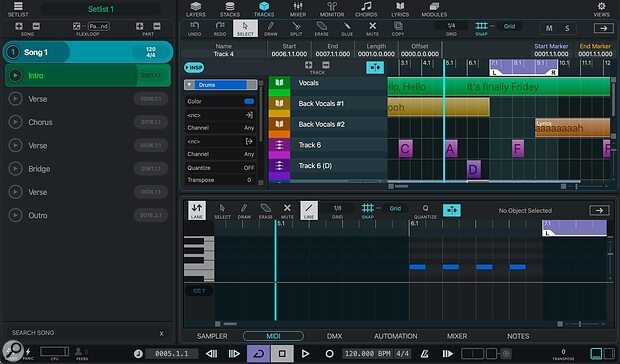Toggle follow-playhead button in MIDI editor

[x=452, y=210]
